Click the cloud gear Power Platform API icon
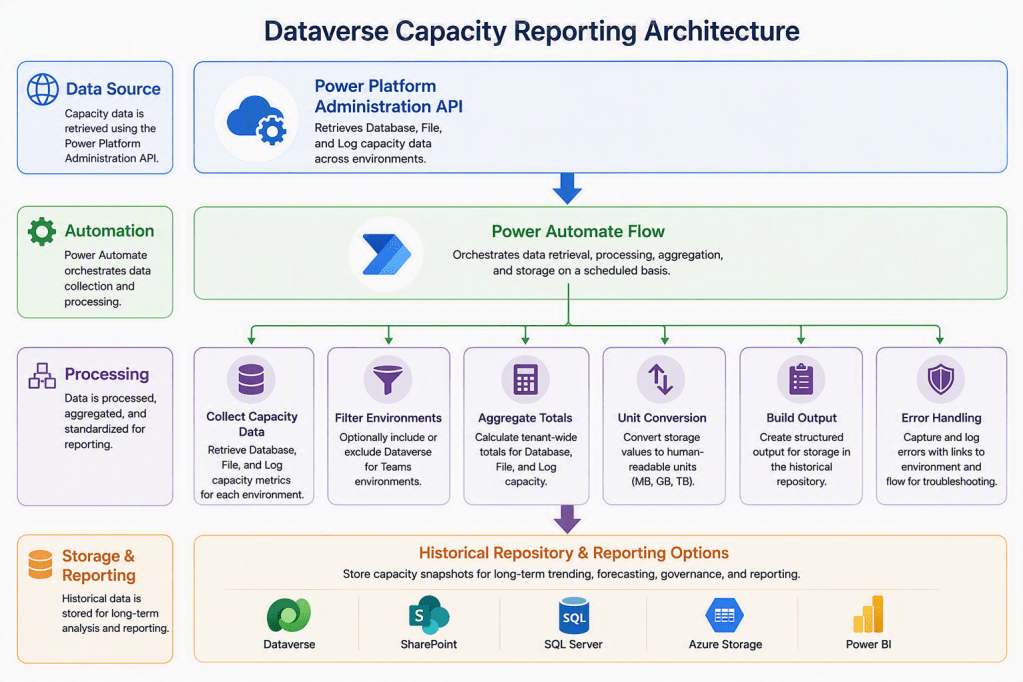The height and width of the screenshot is (682, 1023). click(x=256, y=119)
